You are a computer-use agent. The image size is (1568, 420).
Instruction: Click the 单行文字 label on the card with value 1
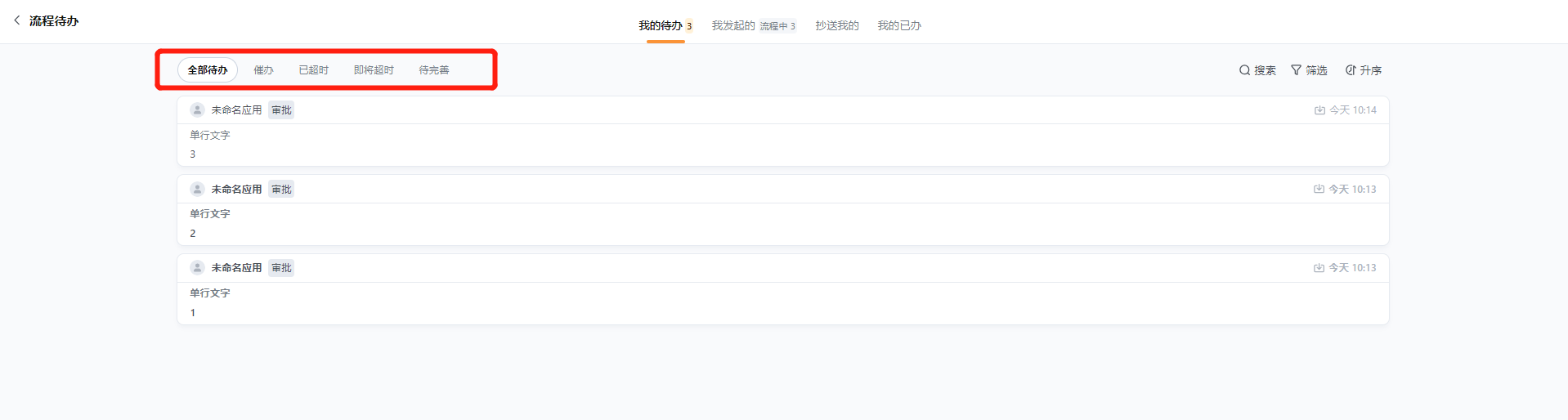coord(210,293)
